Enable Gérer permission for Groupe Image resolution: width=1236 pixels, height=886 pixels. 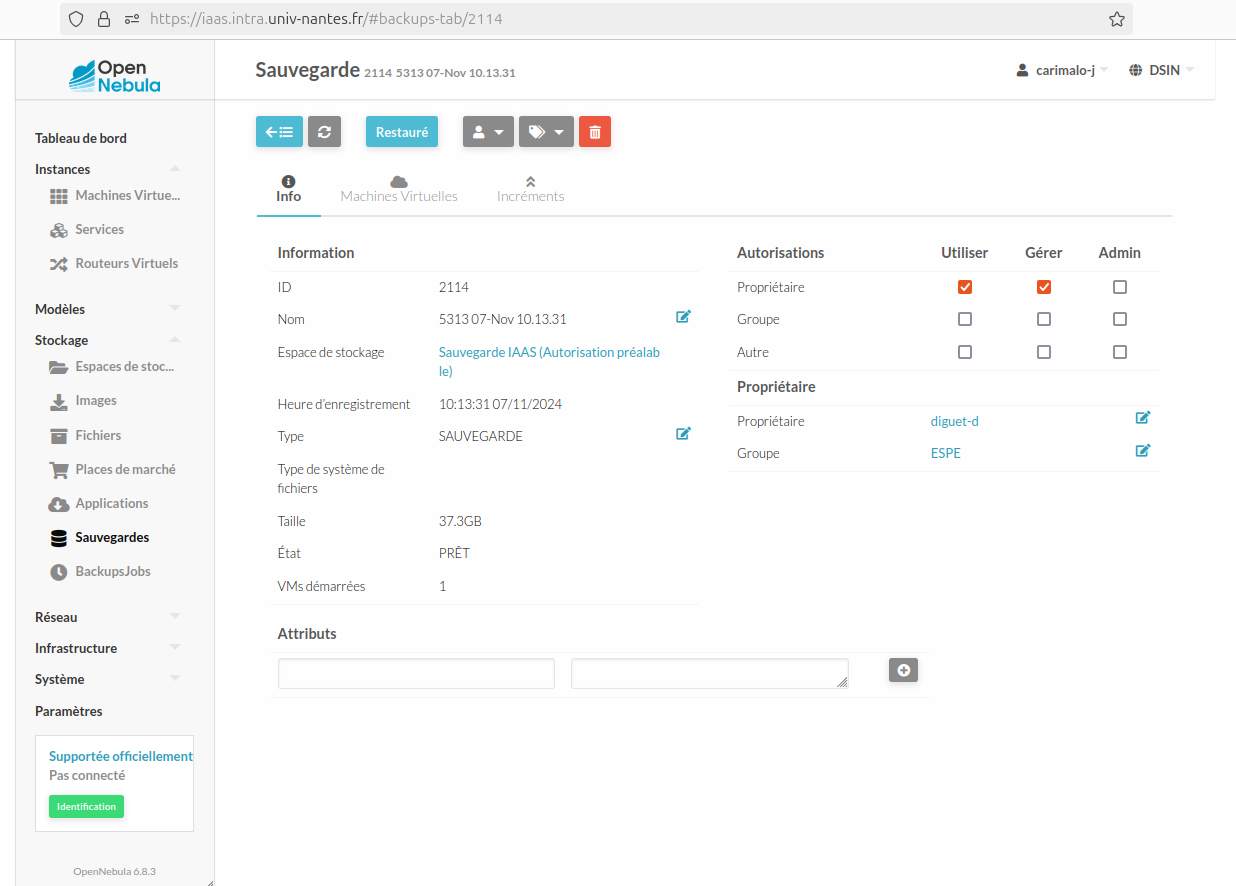coord(1043,318)
